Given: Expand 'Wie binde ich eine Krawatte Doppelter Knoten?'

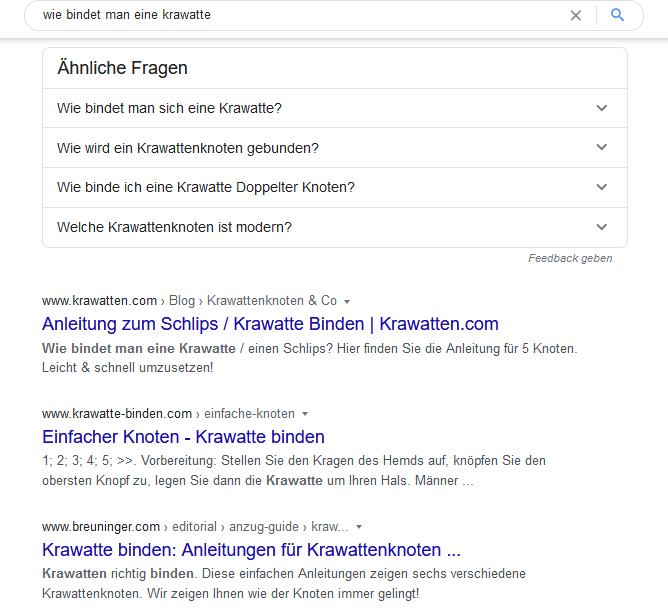Looking at the screenshot, I should (x=601, y=187).
